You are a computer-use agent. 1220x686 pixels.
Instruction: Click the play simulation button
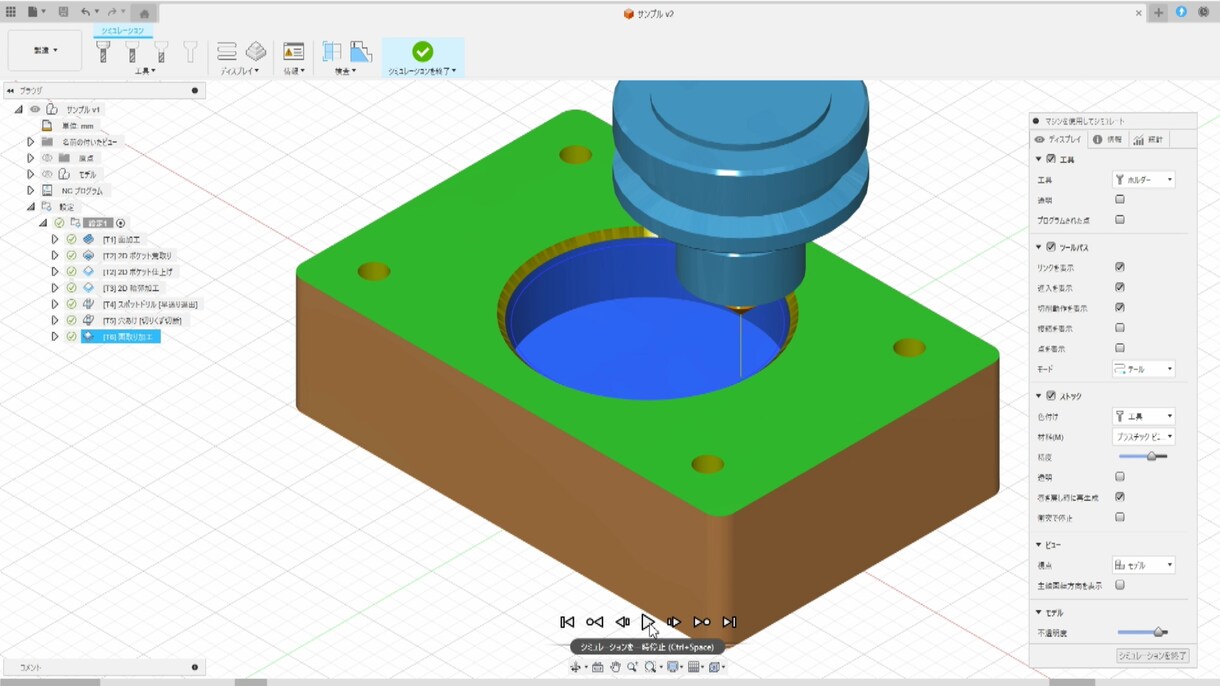[648, 622]
